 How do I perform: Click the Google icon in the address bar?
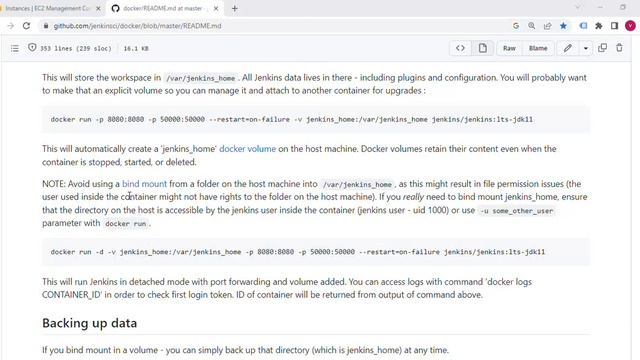[x=516, y=26]
